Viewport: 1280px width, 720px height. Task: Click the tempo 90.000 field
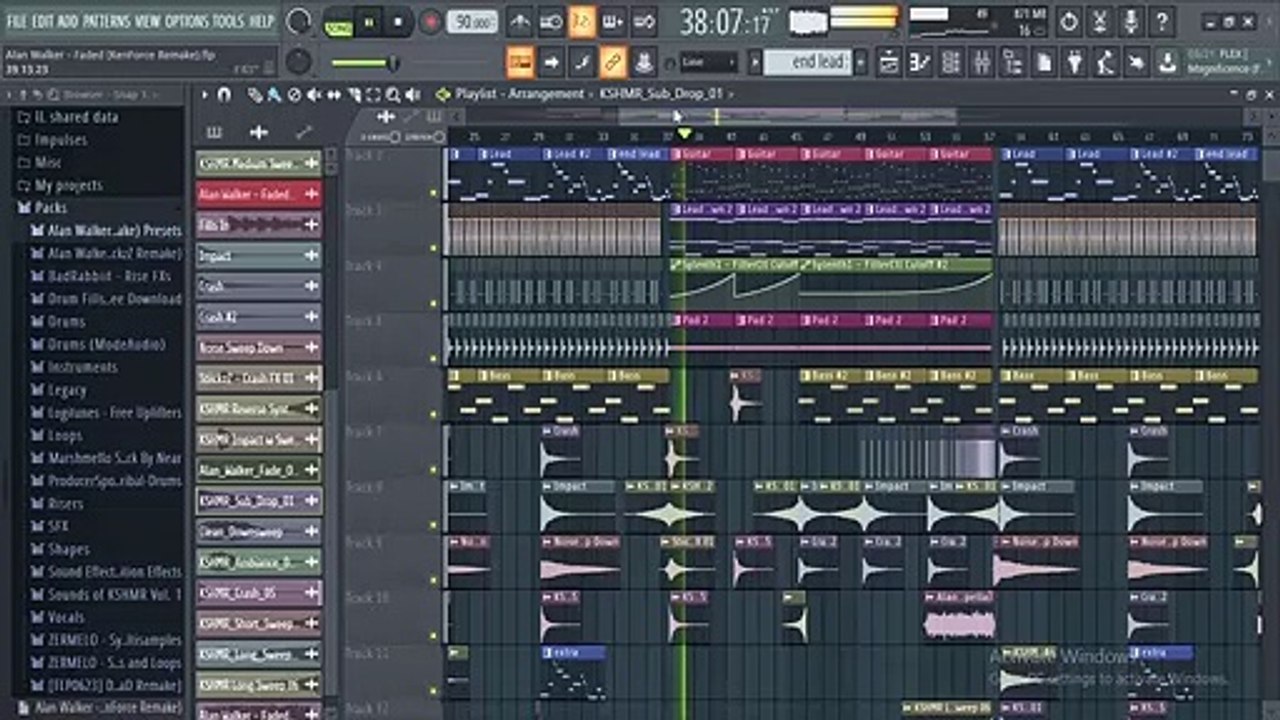[x=472, y=22]
